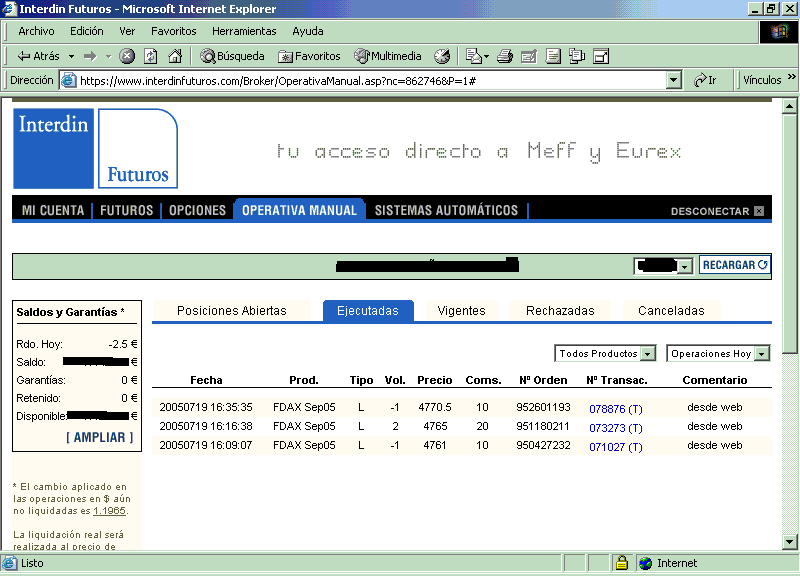Open the Favoritos menu
Image resolution: width=800 pixels, height=576 pixels.
pos(173,31)
